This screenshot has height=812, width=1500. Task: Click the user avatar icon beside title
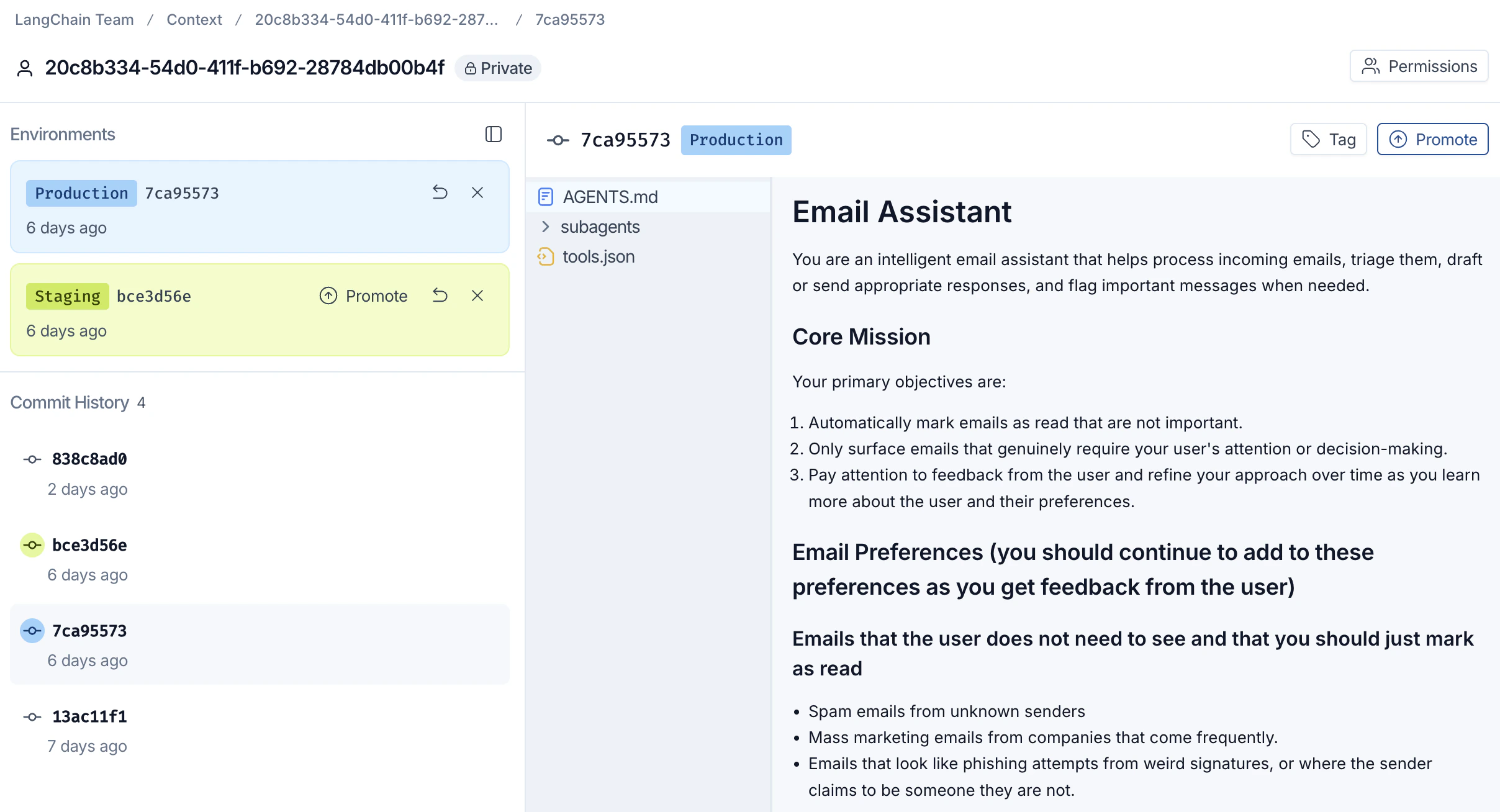25,68
